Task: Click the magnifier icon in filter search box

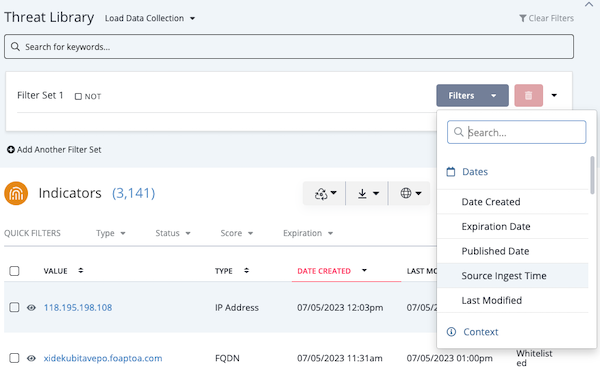Action: point(458,132)
